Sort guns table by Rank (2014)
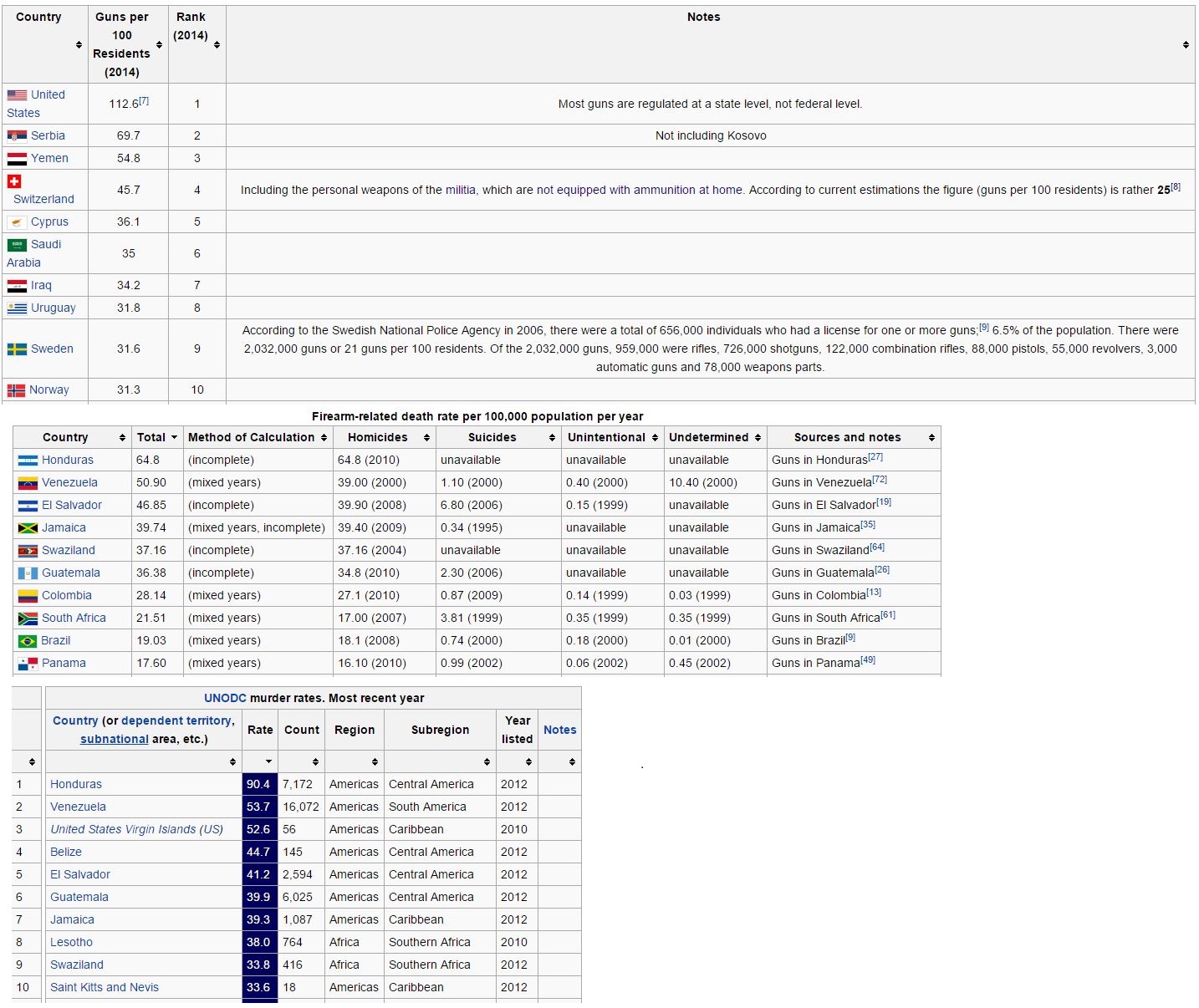 click(x=217, y=44)
